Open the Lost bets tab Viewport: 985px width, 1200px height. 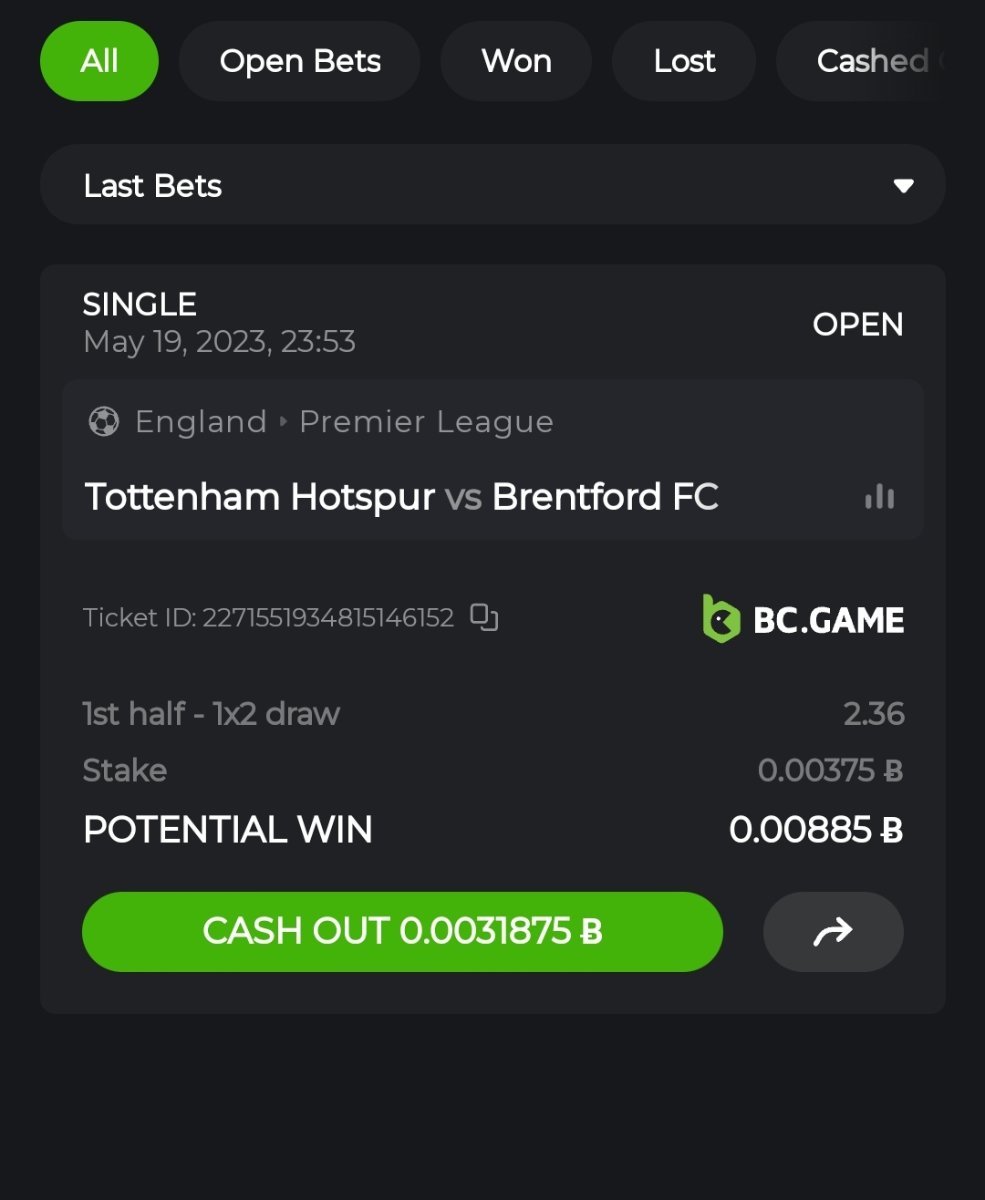click(x=684, y=61)
